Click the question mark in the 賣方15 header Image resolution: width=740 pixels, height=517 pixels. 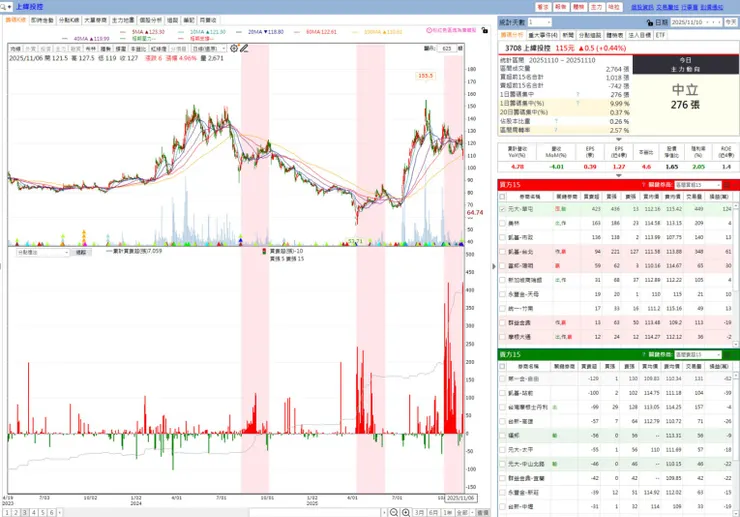coord(643,354)
